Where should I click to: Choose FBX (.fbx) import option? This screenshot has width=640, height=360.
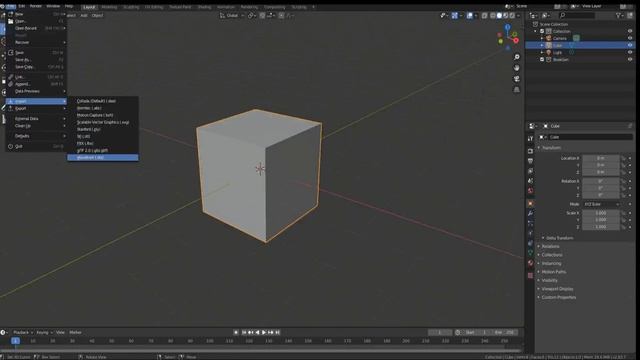click(103, 143)
